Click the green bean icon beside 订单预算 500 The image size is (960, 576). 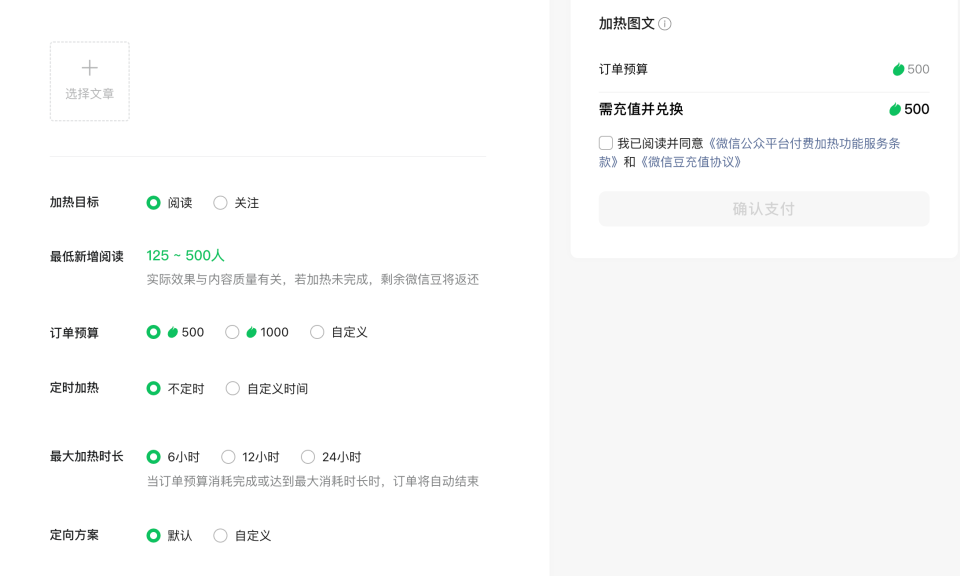901,69
